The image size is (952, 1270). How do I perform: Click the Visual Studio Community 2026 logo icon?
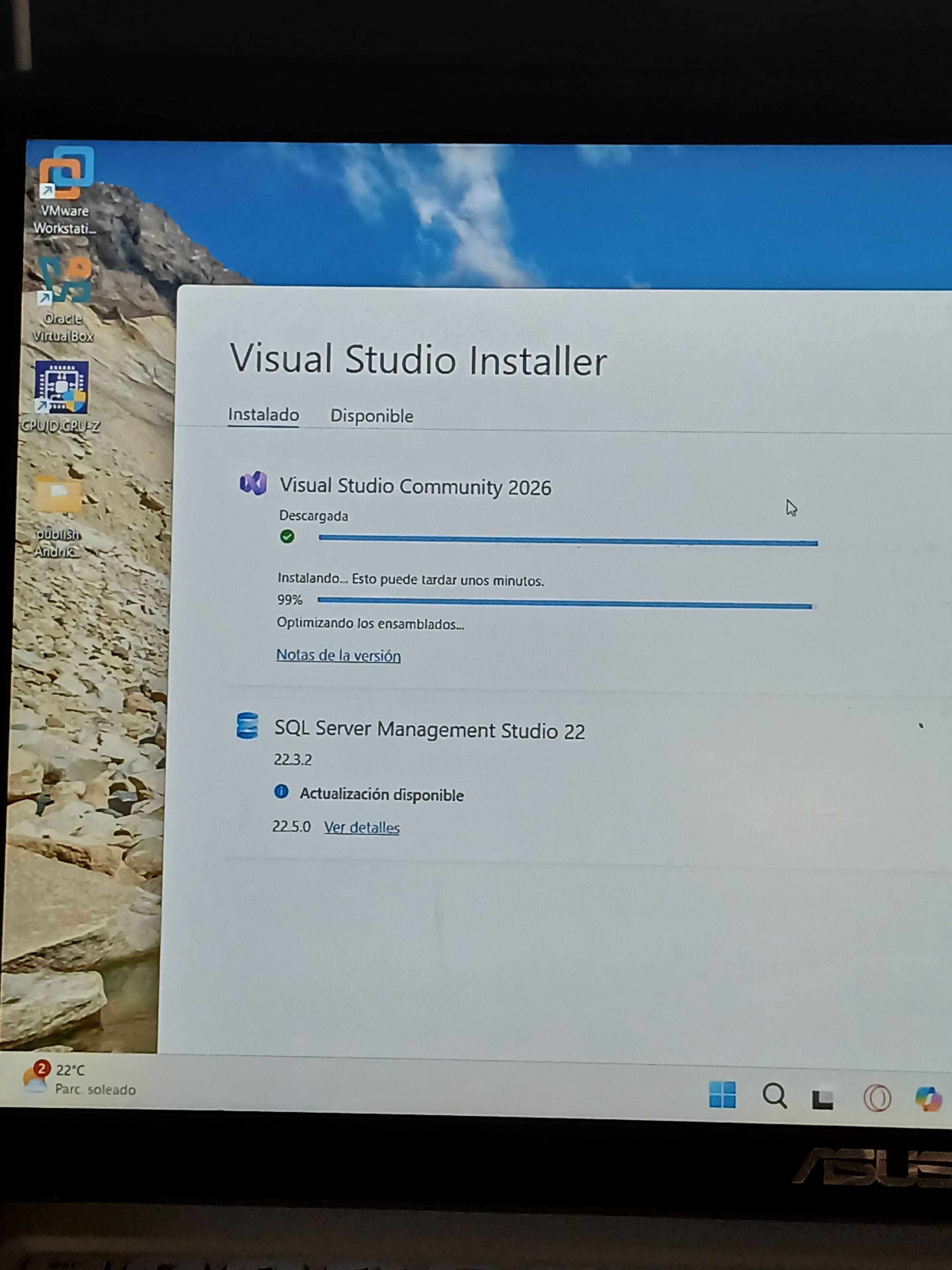click(253, 483)
